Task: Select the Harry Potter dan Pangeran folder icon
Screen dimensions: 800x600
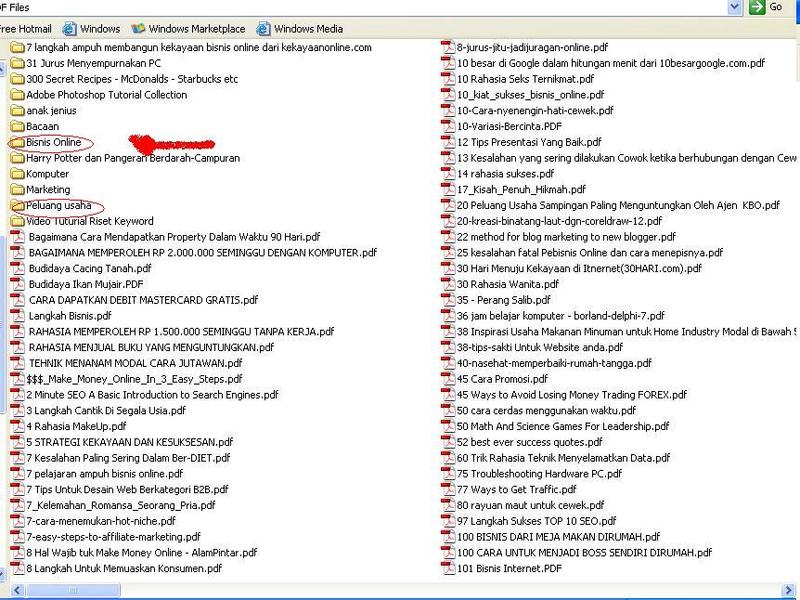Action: coord(18,158)
